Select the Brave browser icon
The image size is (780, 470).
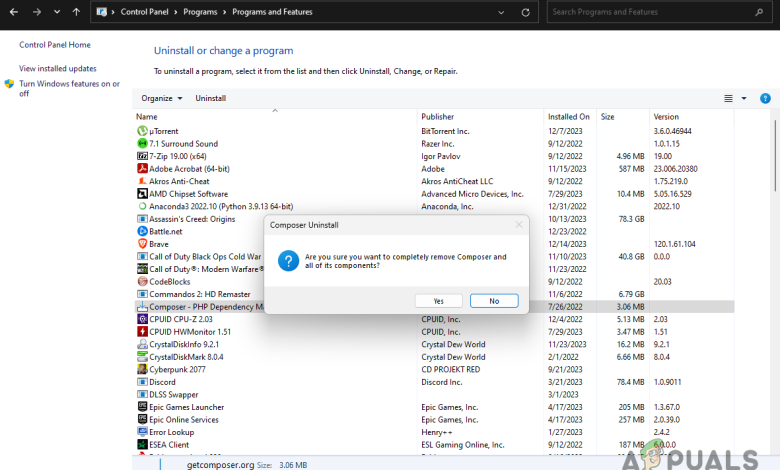(142, 244)
